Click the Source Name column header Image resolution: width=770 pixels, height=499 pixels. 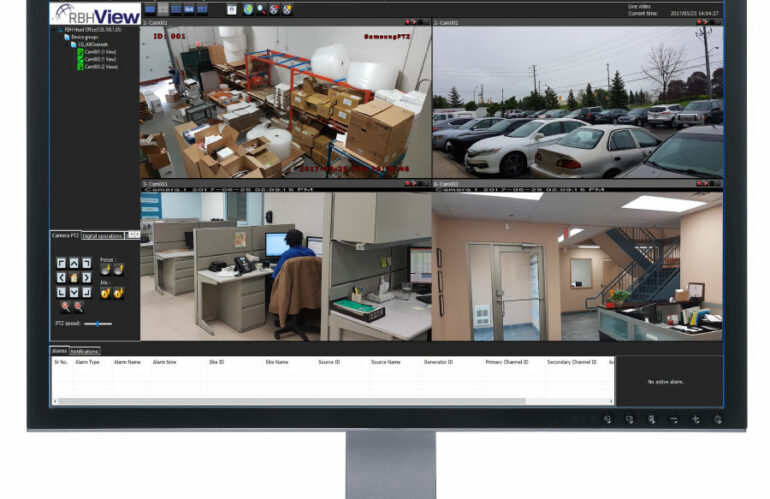coord(385,362)
